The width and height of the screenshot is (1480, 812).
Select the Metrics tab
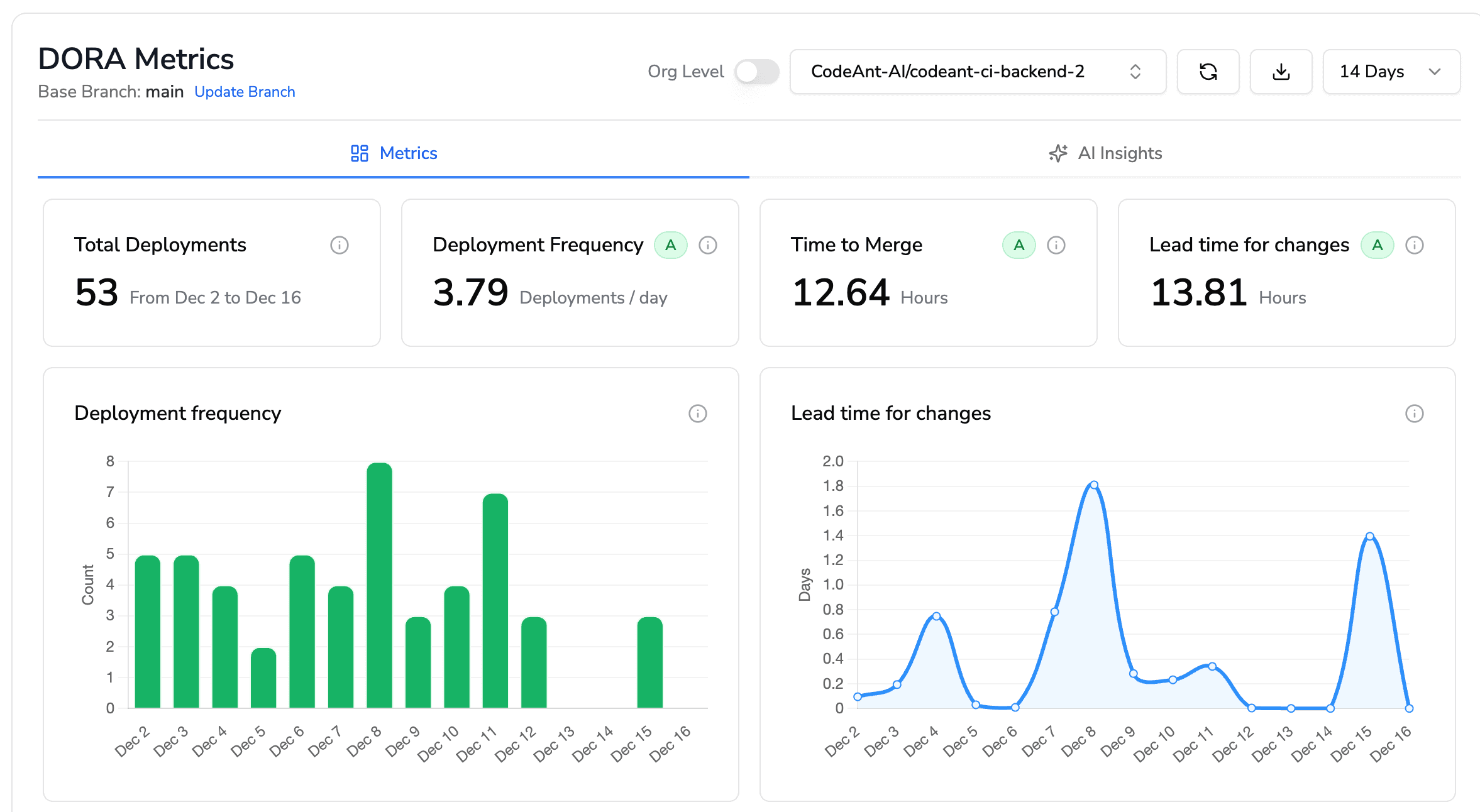tap(394, 153)
